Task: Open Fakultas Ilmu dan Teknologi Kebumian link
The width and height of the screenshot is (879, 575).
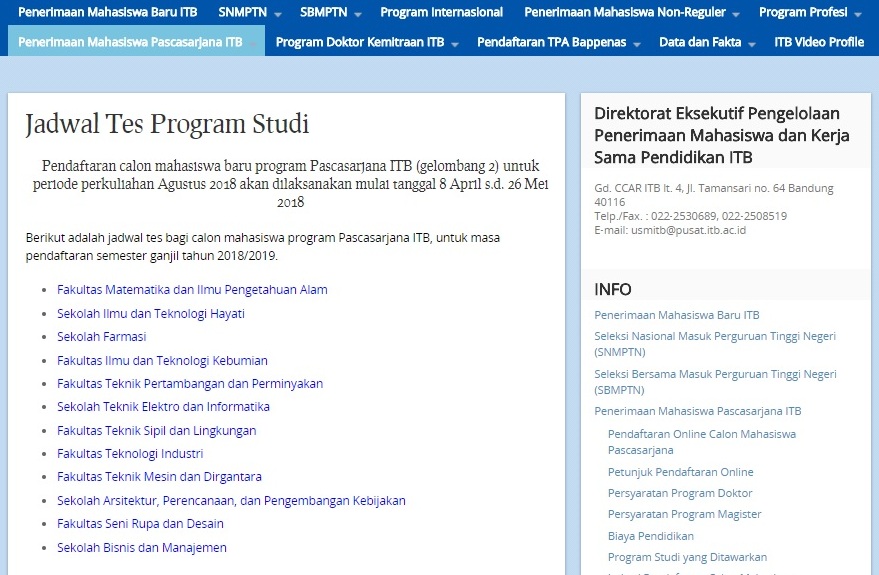Action: click(163, 360)
